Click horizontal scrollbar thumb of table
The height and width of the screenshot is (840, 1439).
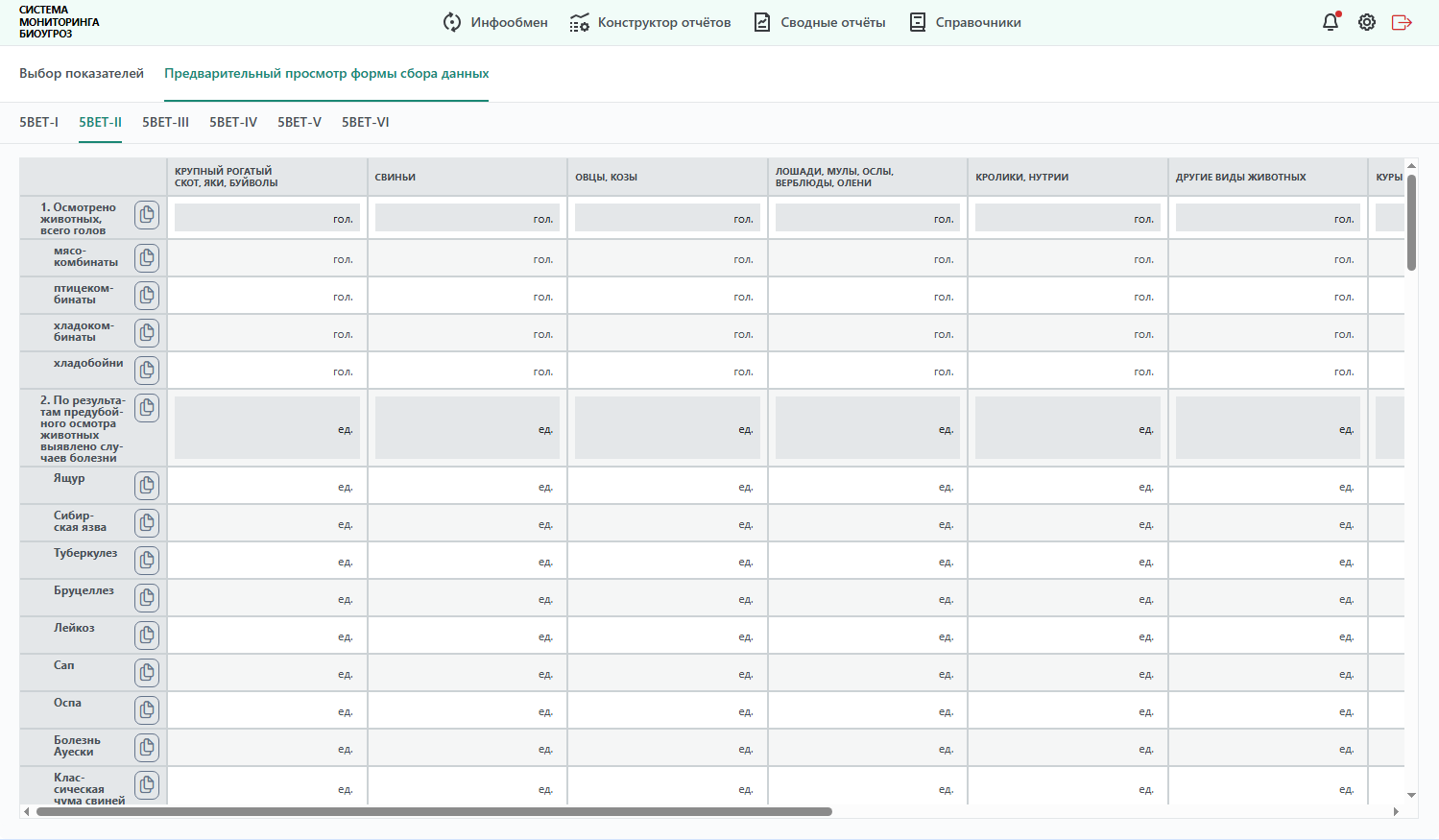[434, 811]
